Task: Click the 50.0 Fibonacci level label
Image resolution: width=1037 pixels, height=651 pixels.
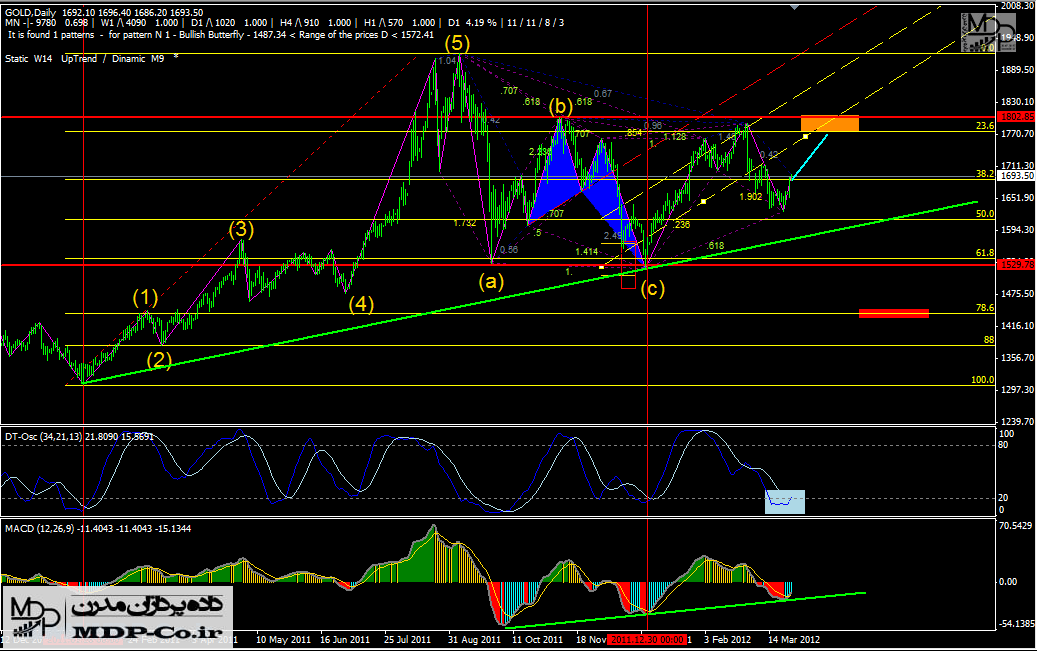Action: click(985, 214)
